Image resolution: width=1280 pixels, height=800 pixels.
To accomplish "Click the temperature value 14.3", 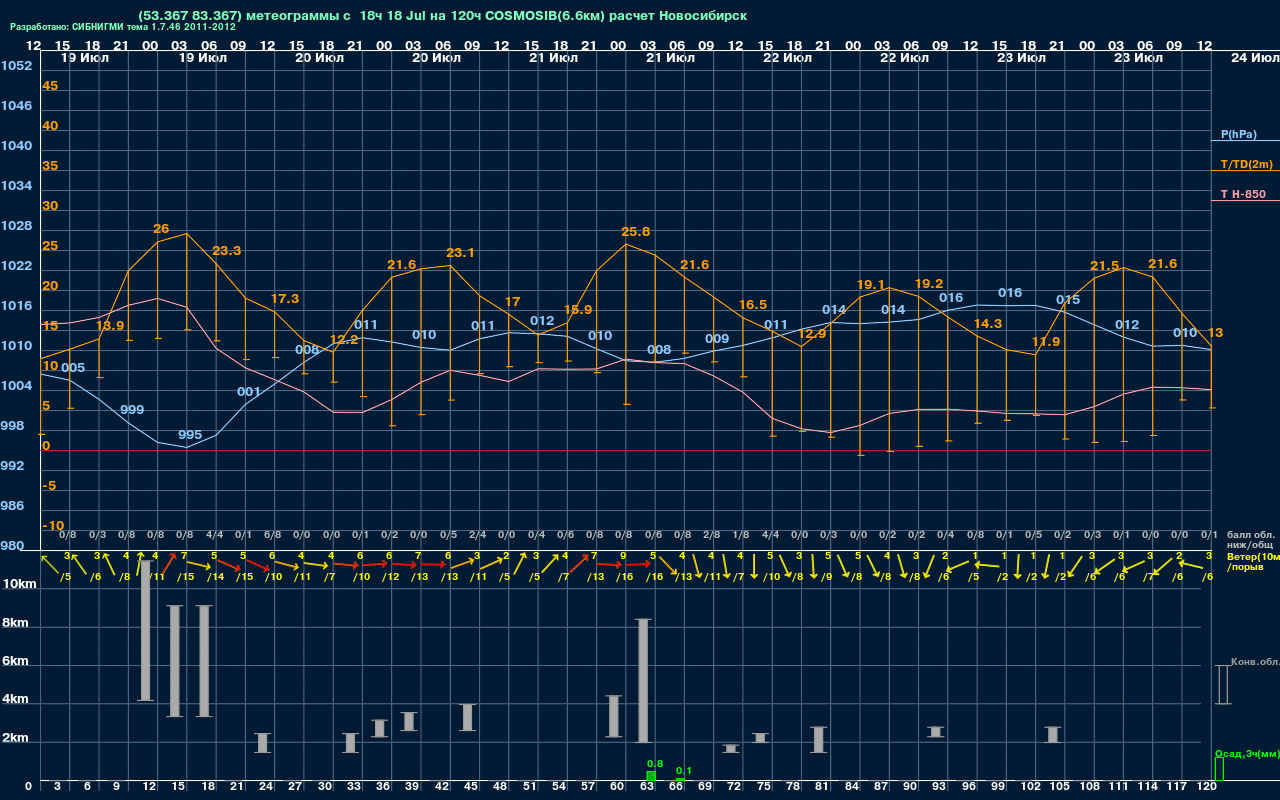I will pyautogui.click(x=988, y=323).
